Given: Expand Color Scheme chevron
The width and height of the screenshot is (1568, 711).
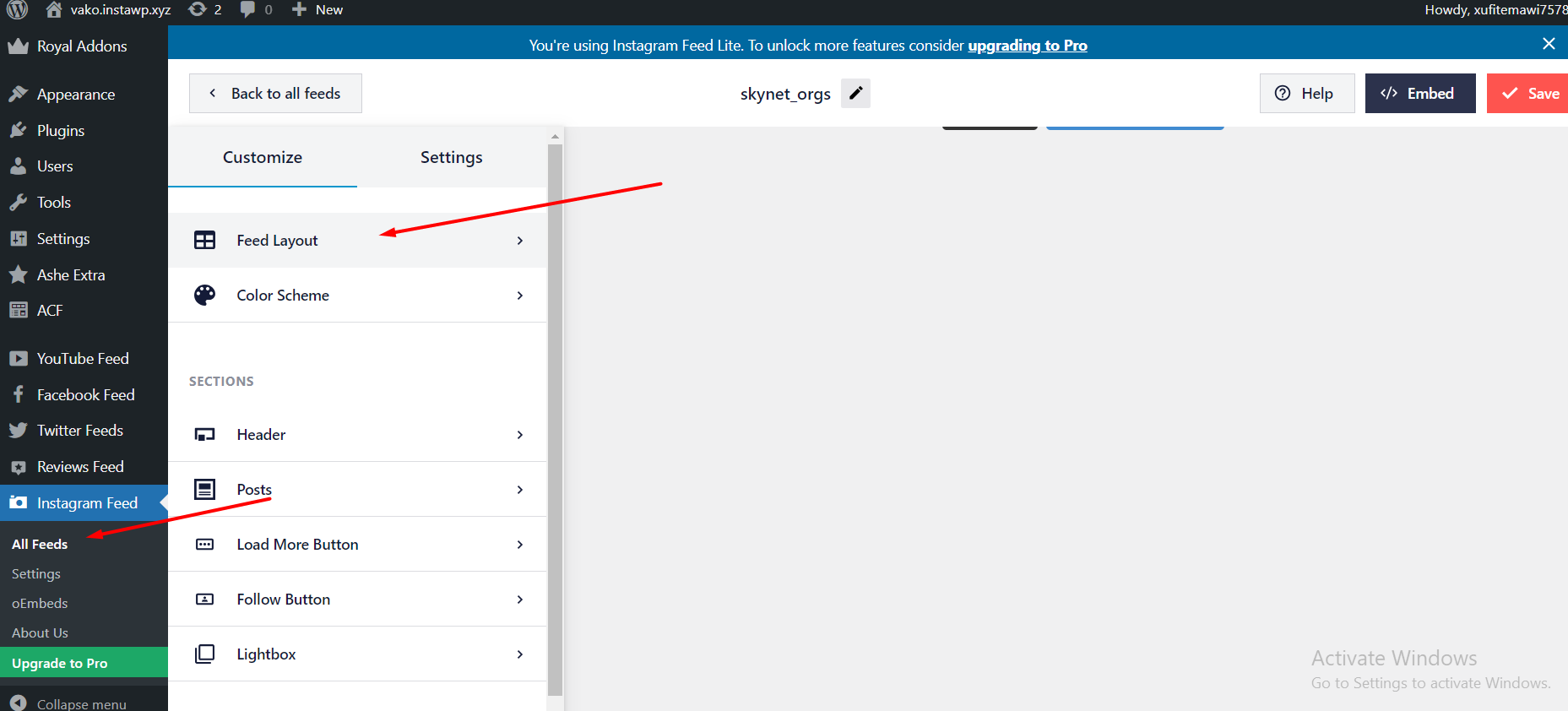Looking at the screenshot, I should pyautogui.click(x=519, y=295).
